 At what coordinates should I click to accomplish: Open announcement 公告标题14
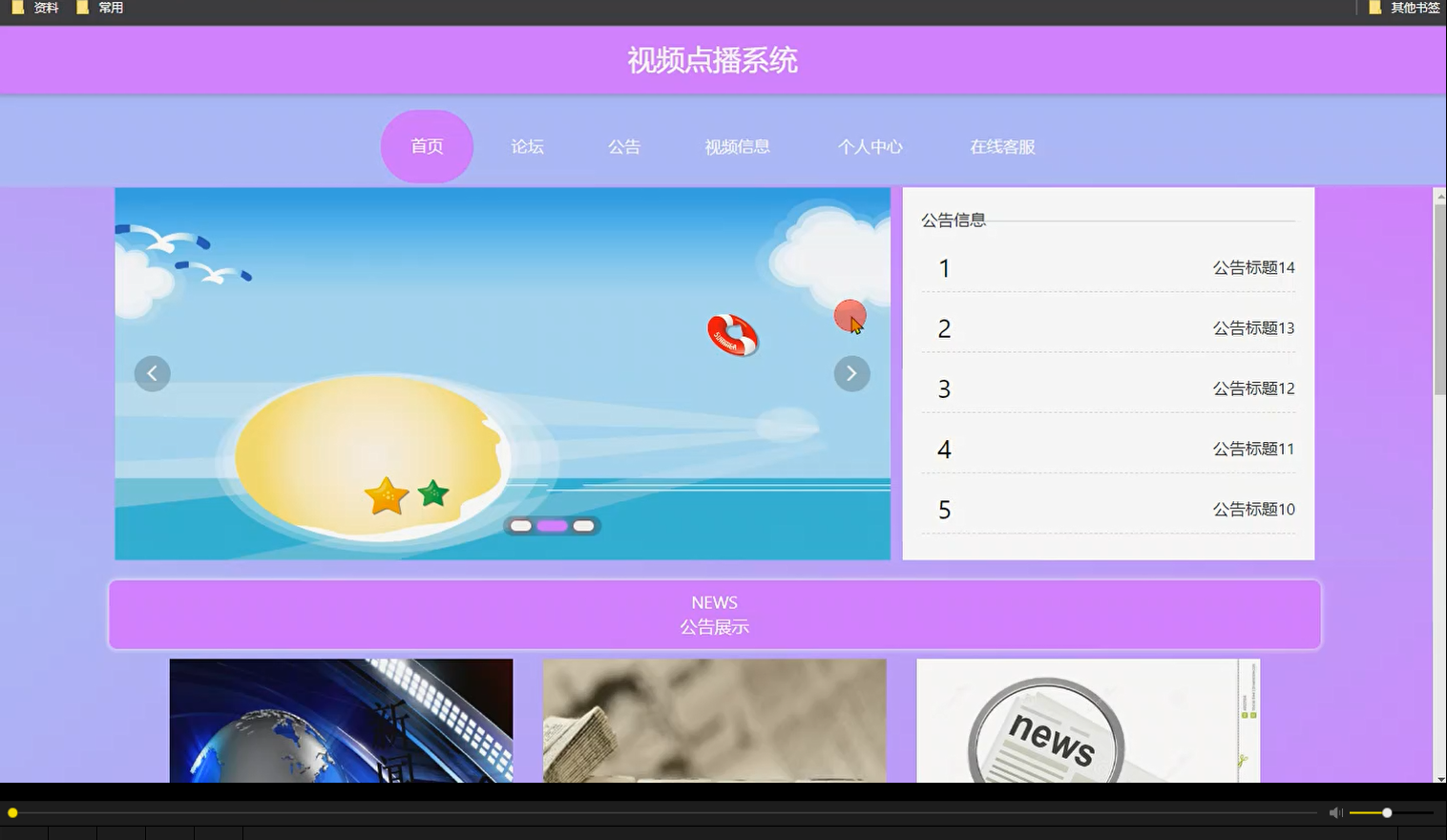click(x=1252, y=267)
